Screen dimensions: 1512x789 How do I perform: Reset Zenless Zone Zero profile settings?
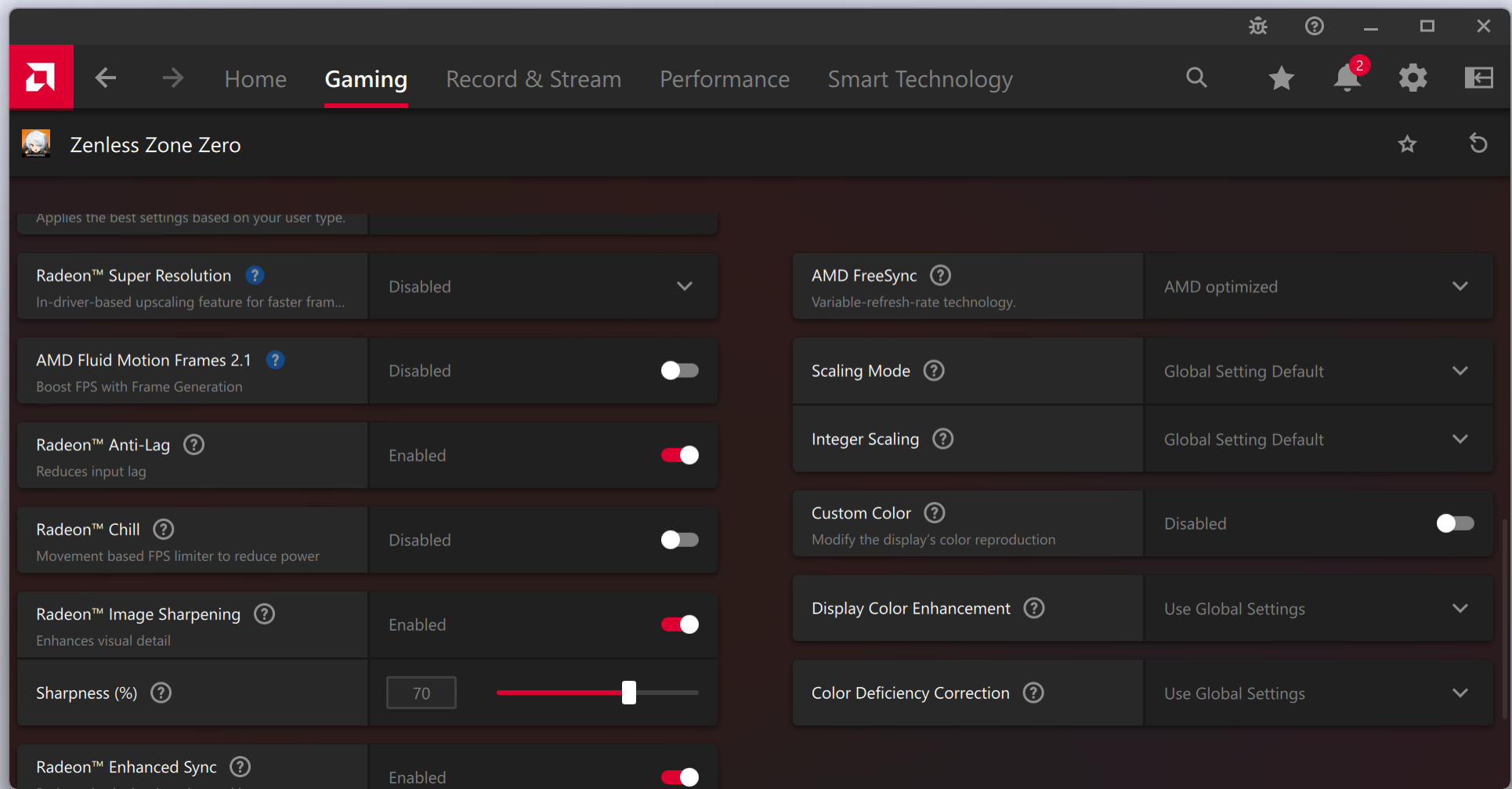tap(1478, 144)
